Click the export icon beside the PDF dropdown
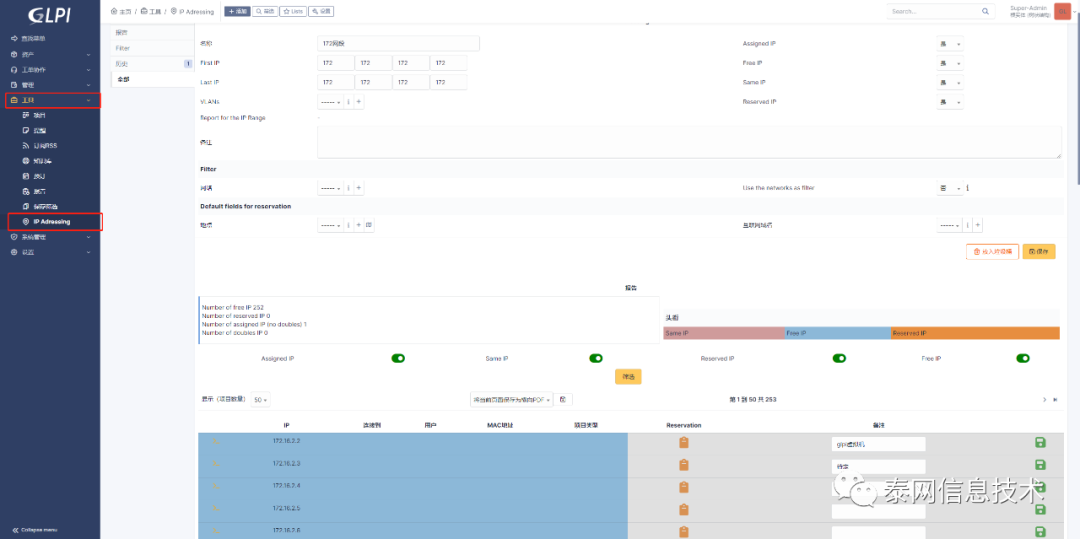Image resolution: width=1080 pixels, height=539 pixels. 563,399
